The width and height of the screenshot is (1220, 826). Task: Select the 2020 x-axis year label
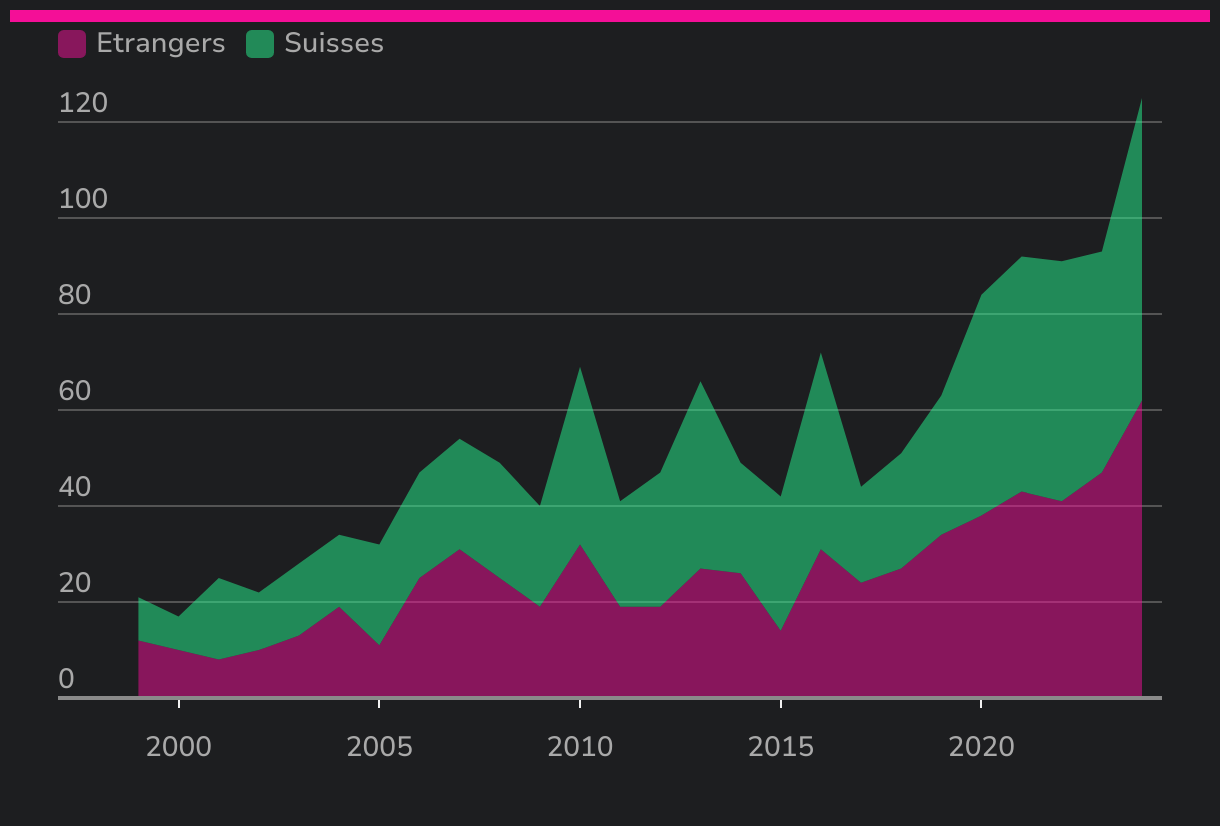coord(981,747)
